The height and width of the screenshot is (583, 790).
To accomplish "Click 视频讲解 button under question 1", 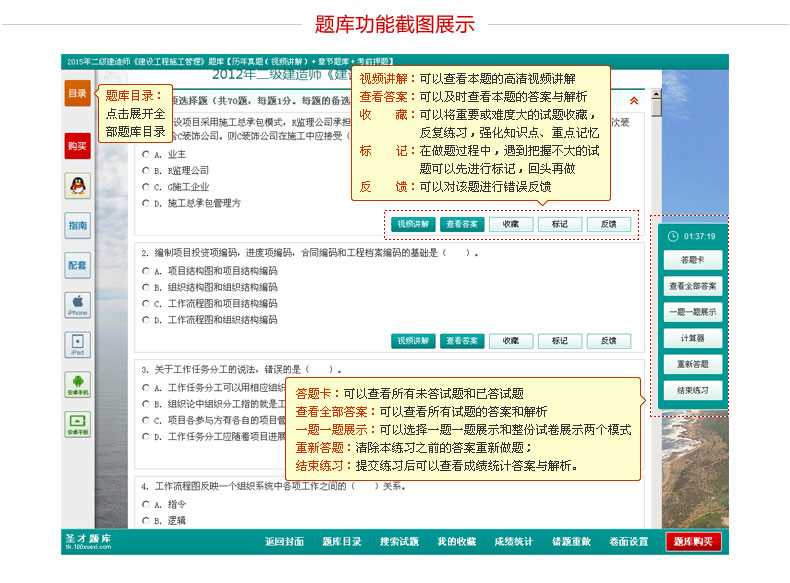I will click(x=412, y=224).
